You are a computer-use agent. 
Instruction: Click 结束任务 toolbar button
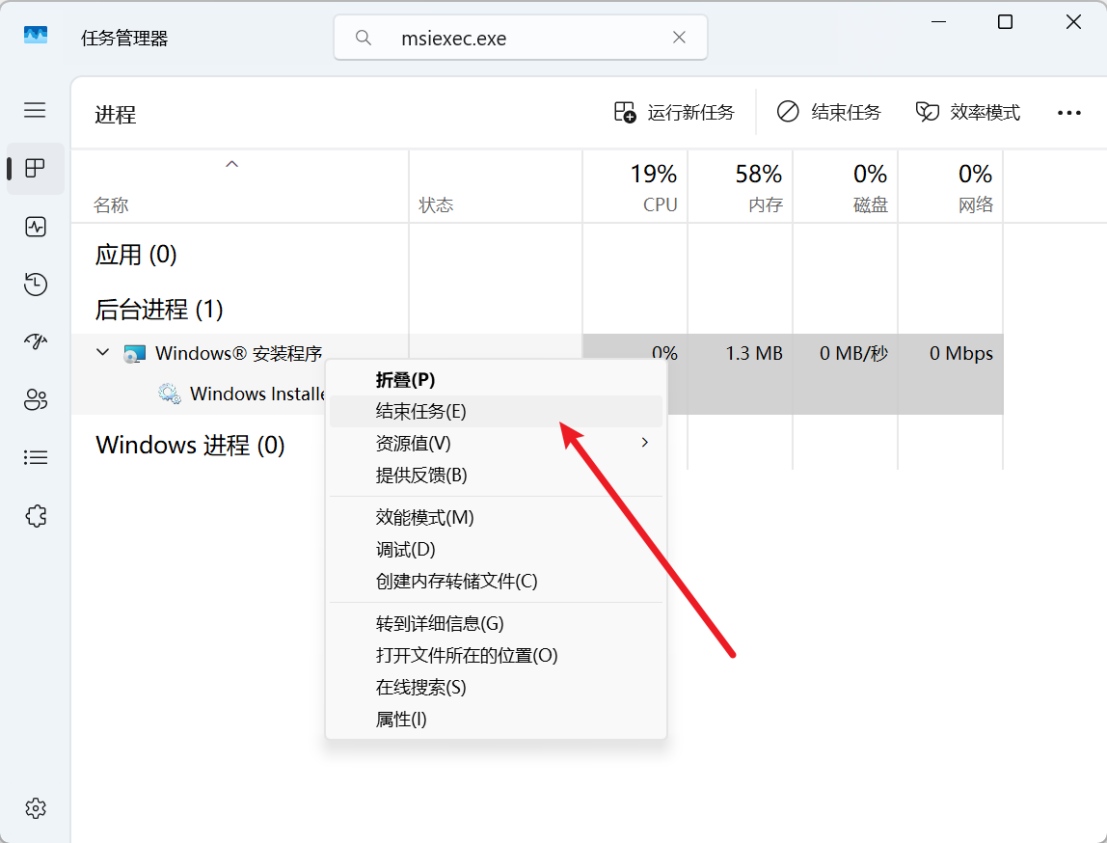point(829,112)
